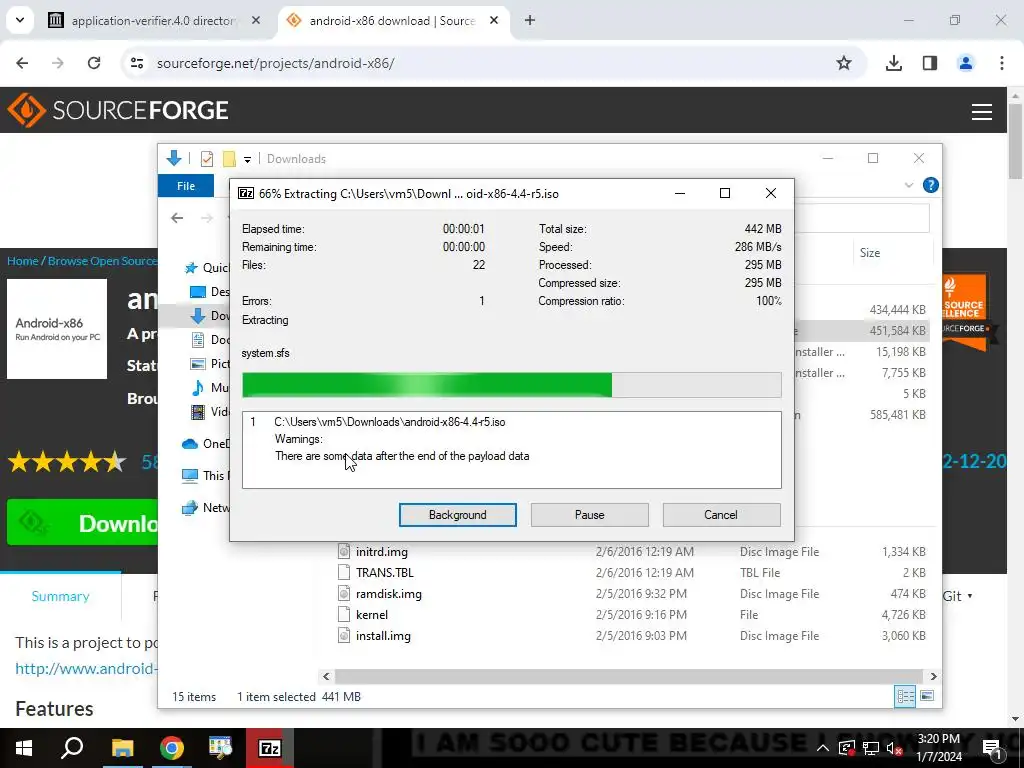The width and height of the screenshot is (1024, 768).
Task: Select OneDrive in navigation pane
Action: tap(205, 444)
